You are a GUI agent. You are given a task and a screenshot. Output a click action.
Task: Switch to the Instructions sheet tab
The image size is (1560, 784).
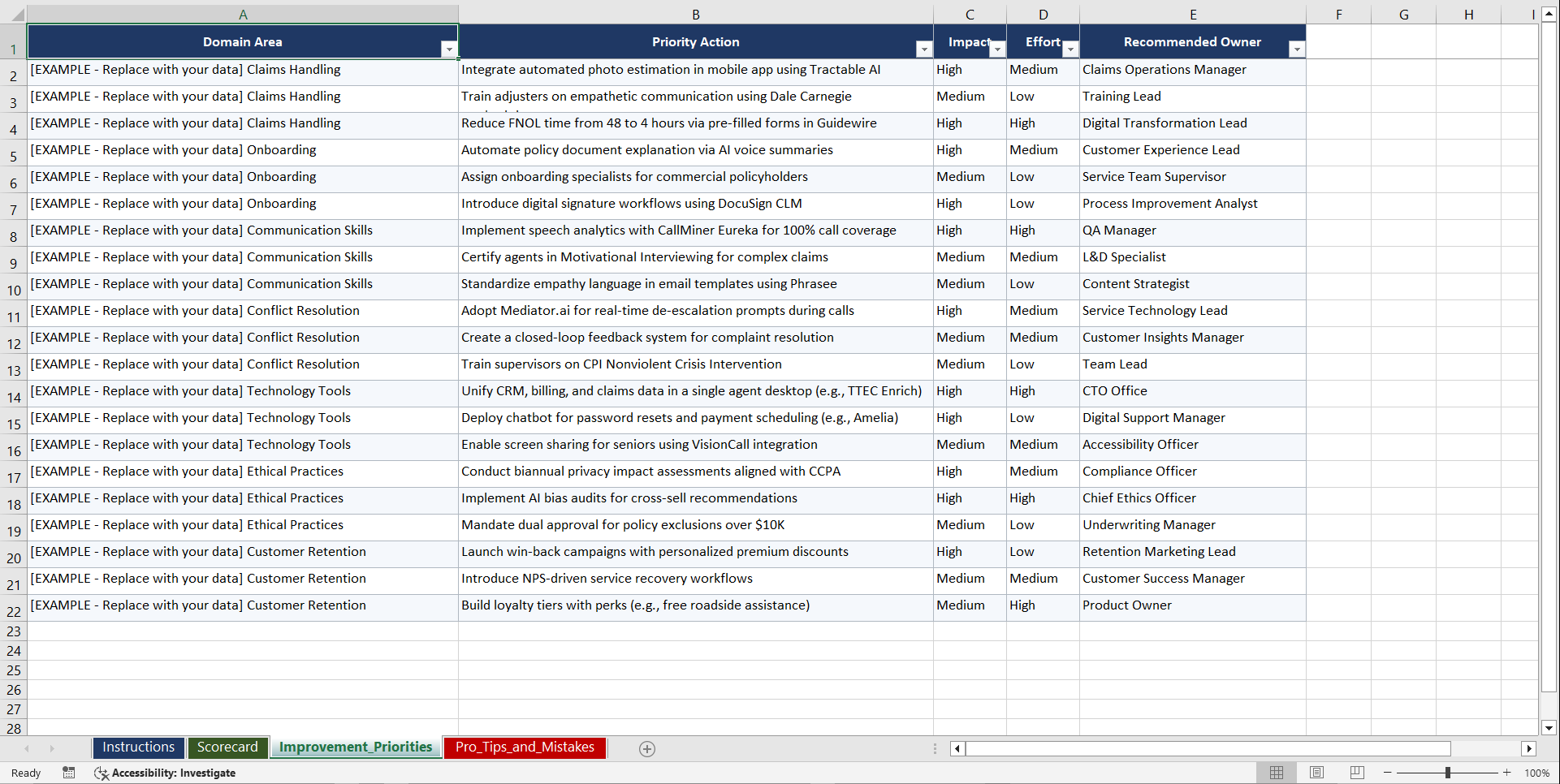[138, 747]
